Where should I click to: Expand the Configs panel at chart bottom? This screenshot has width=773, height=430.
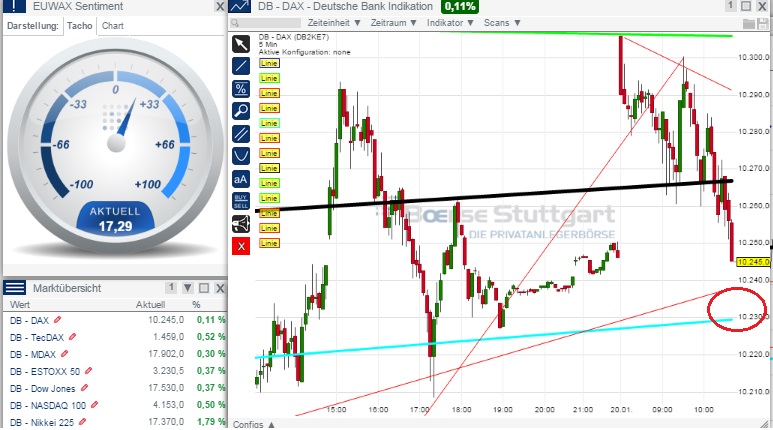click(253, 425)
